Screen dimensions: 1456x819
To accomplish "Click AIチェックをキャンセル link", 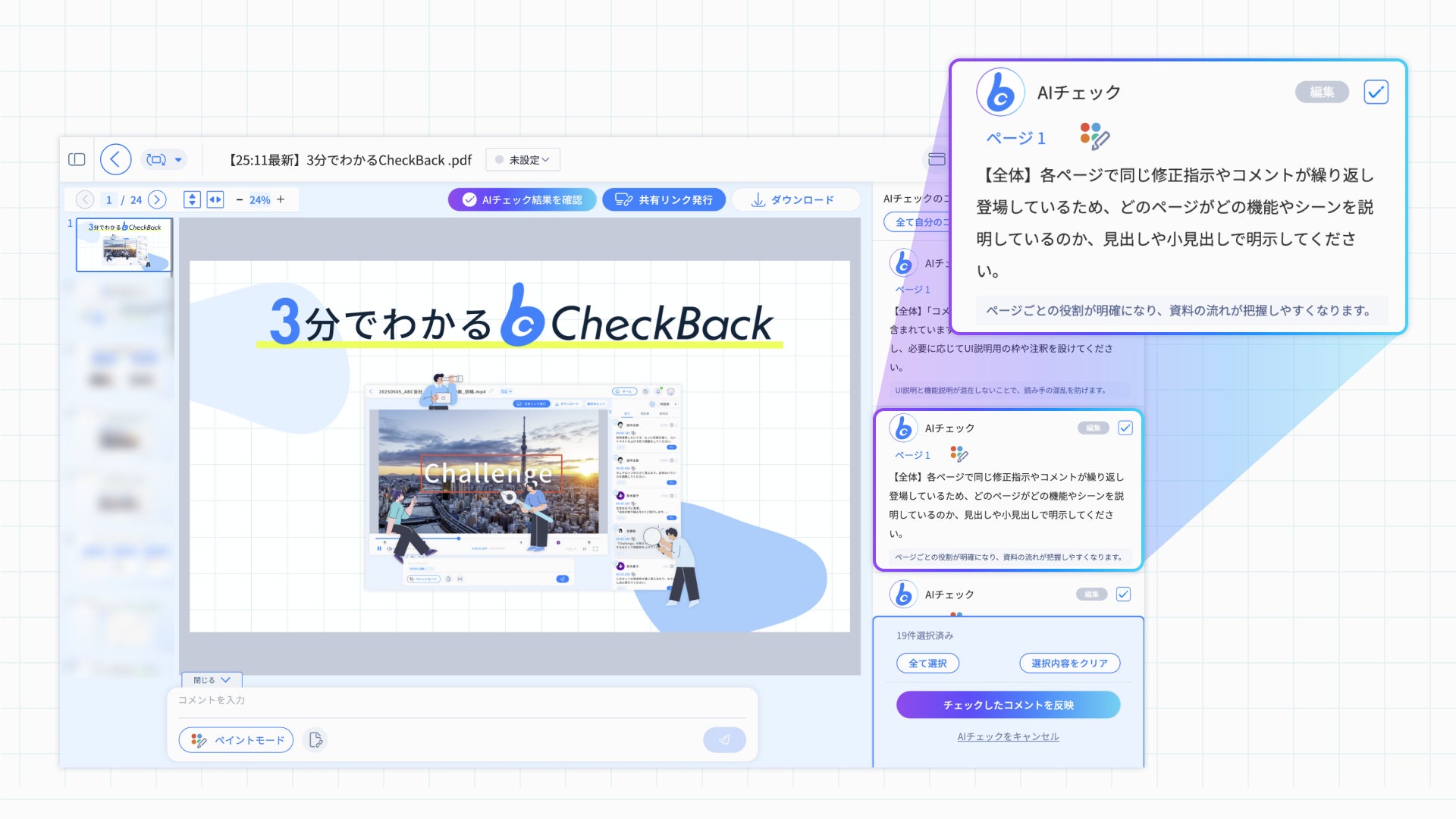I will click(1008, 736).
